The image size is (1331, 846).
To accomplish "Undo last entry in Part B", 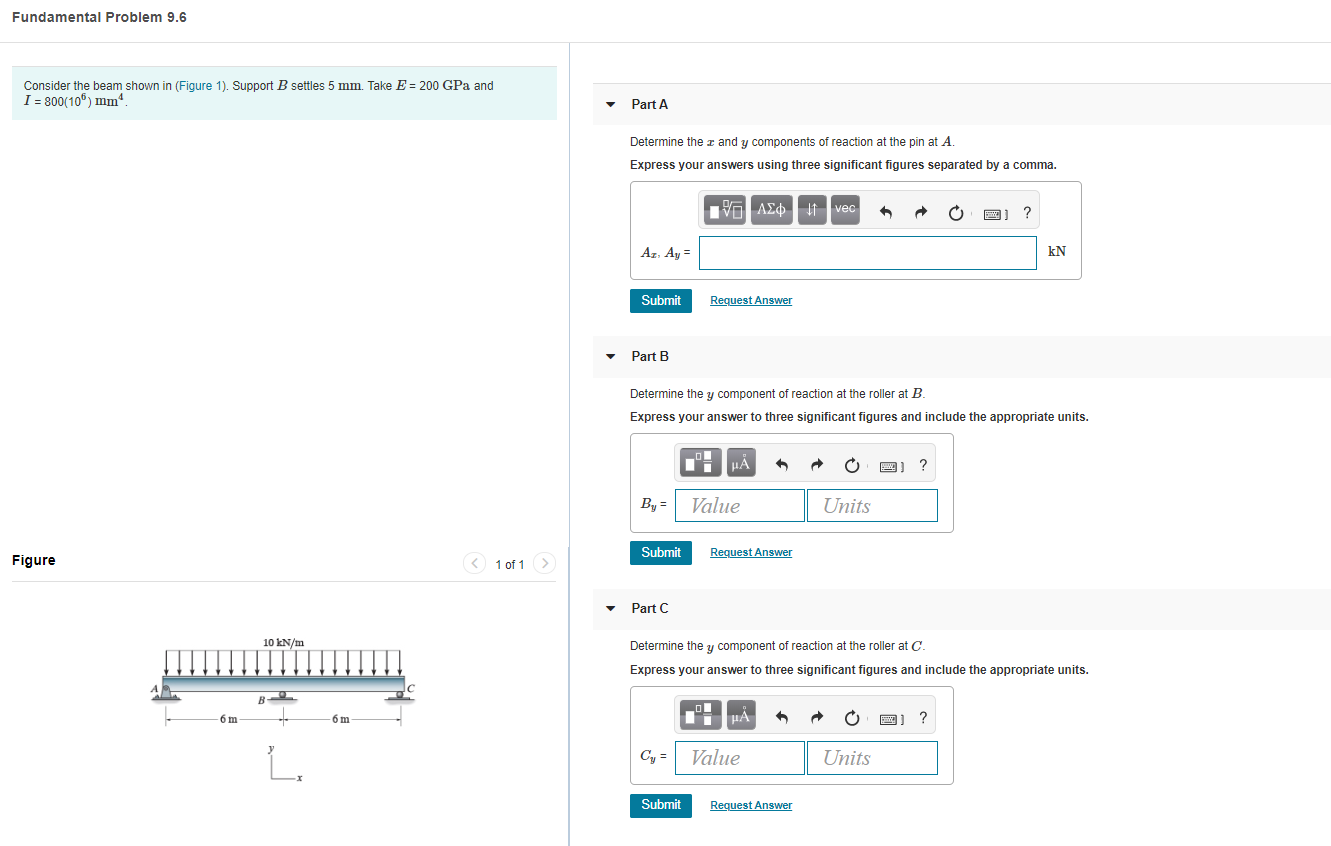I will click(782, 465).
